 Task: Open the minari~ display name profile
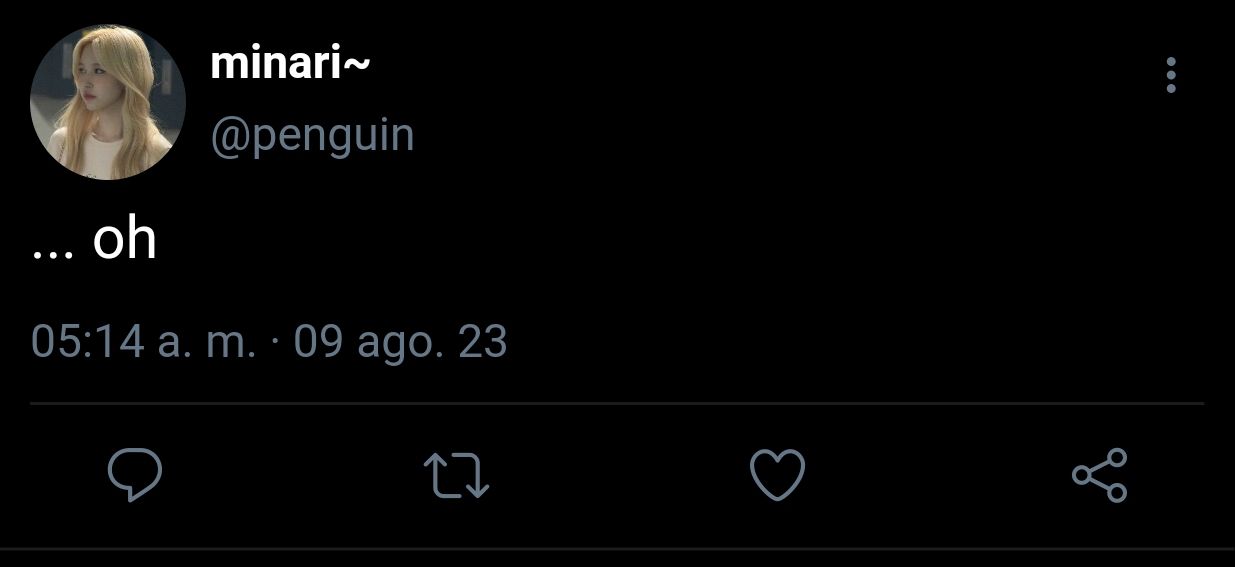(x=291, y=64)
